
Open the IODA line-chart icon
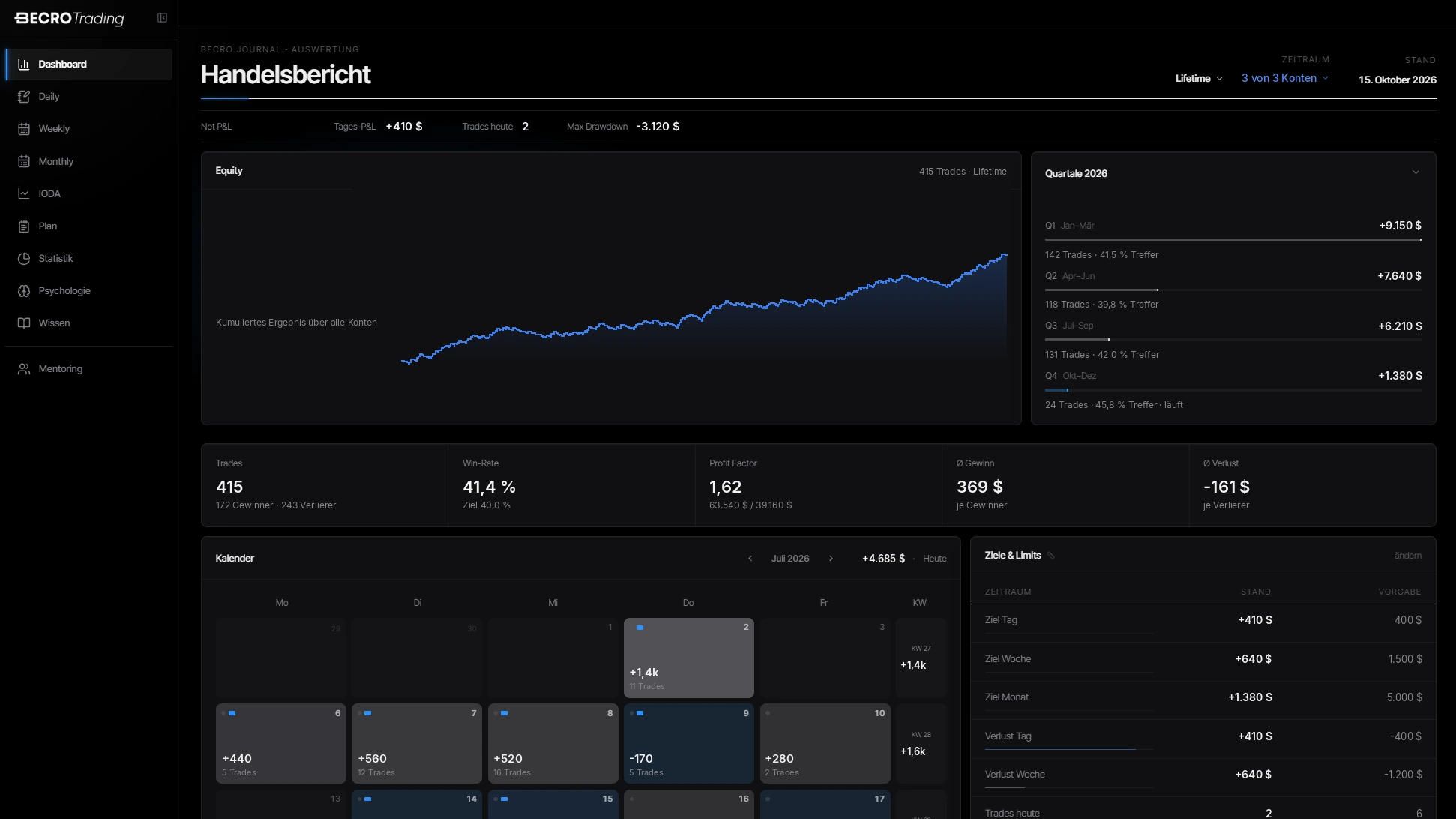coord(24,193)
